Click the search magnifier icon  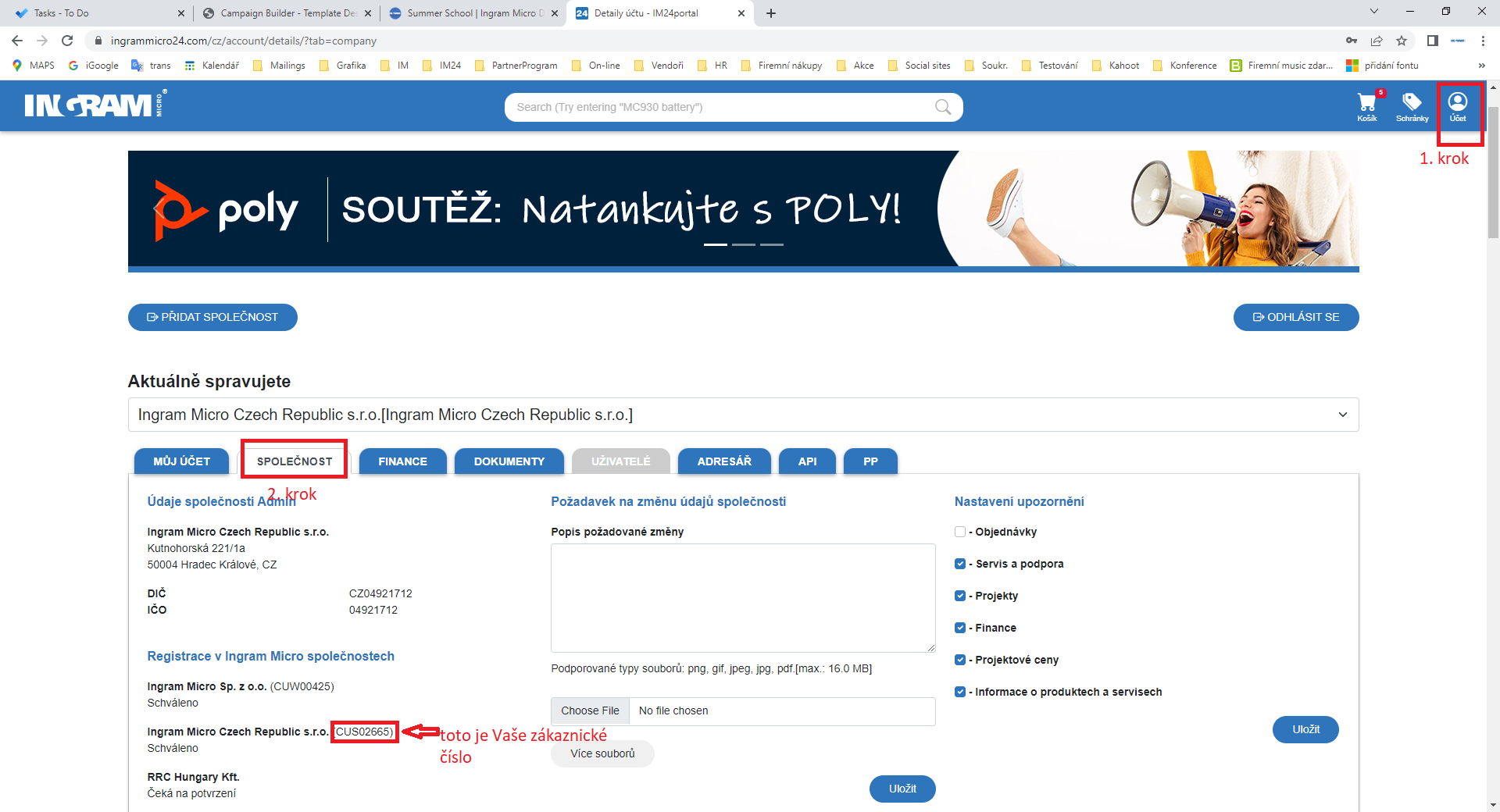(x=943, y=107)
